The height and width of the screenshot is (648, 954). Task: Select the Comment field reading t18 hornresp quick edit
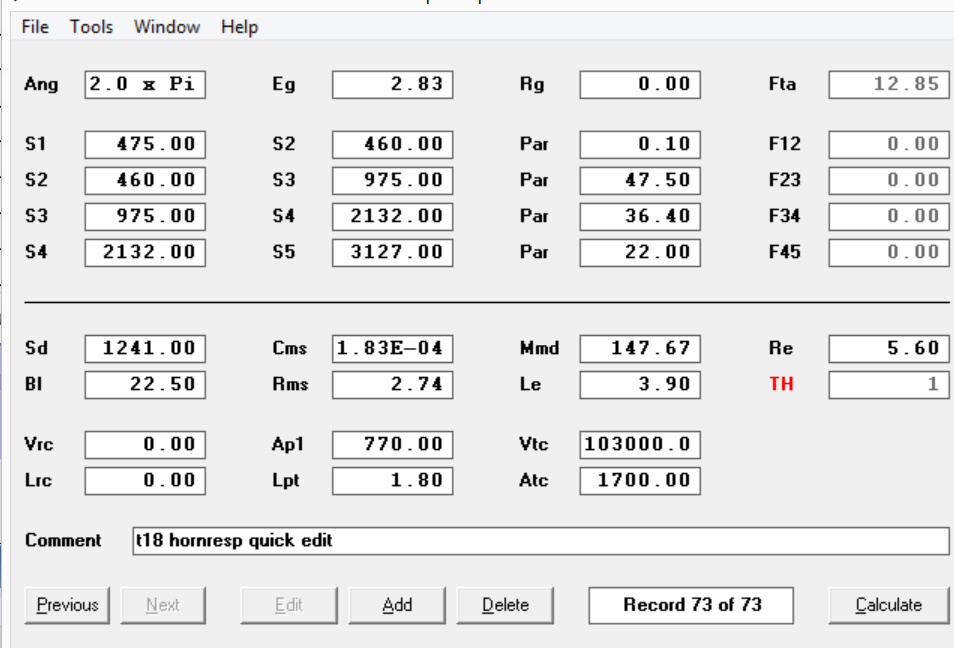(541, 541)
